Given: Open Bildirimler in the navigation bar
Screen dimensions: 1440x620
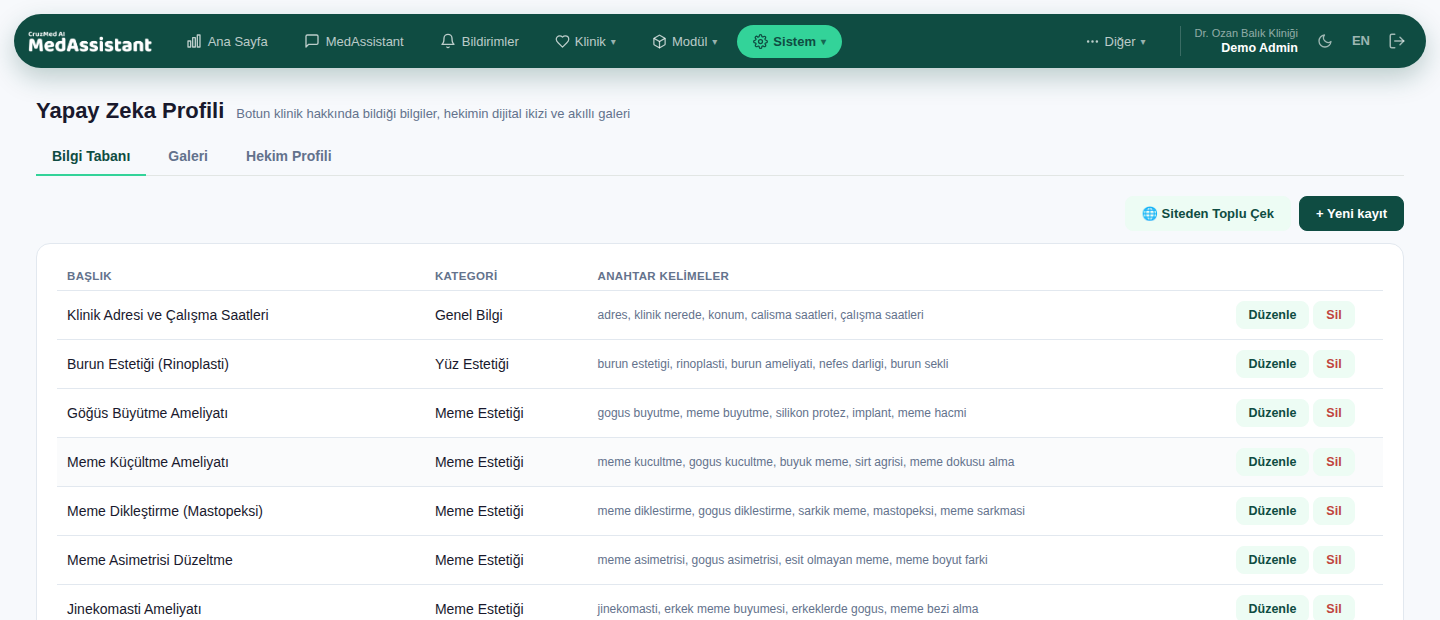Looking at the screenshot, I should pyautogui.click(x=480, y=41).
